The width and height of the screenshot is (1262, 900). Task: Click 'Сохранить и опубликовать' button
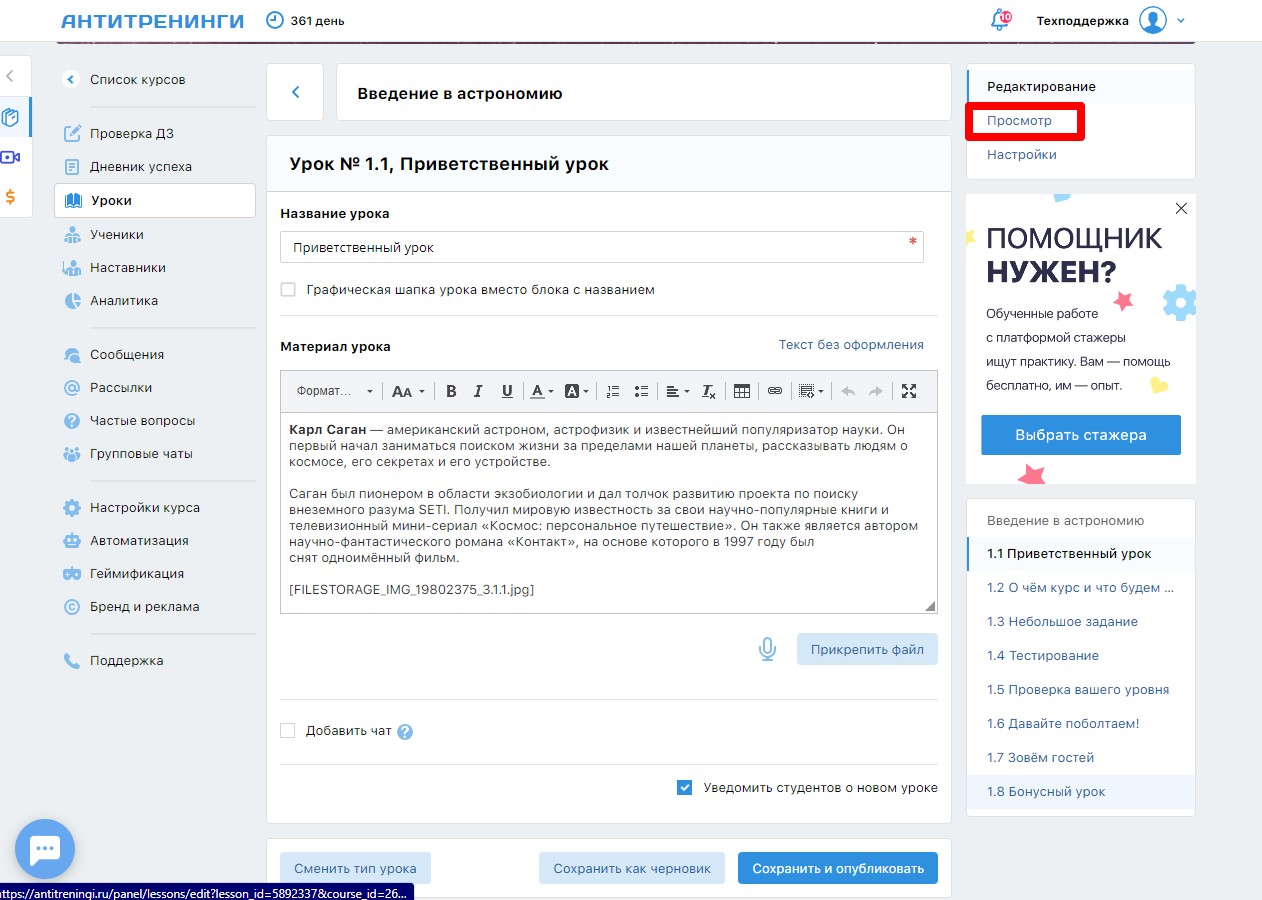(837, 868)
